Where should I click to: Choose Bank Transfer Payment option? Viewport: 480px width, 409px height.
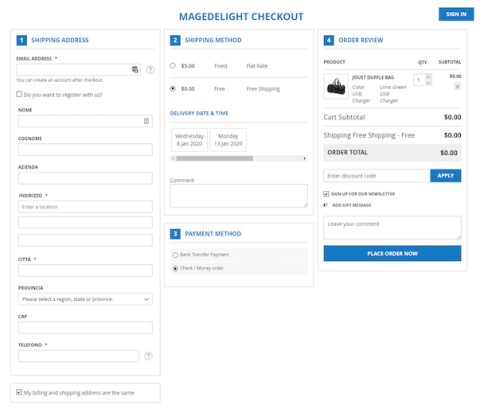coord(175,255)
